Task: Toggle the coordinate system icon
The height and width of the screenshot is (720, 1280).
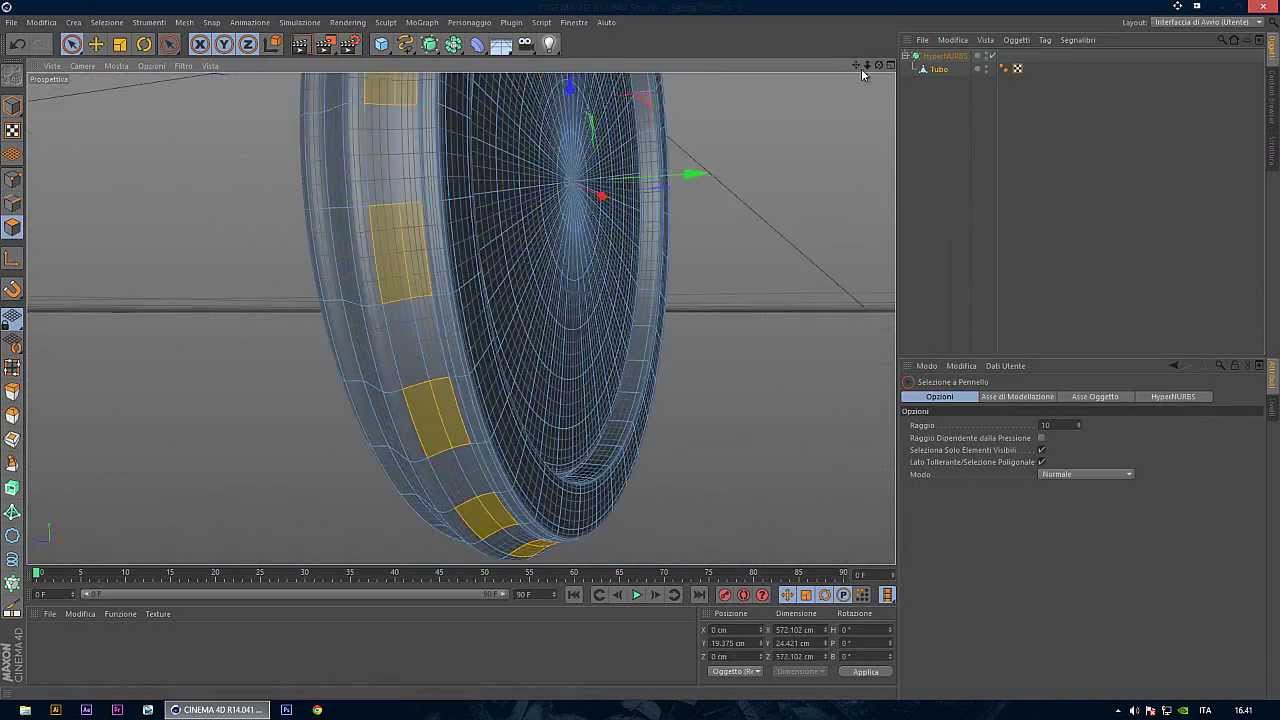Action: [272, 44]
